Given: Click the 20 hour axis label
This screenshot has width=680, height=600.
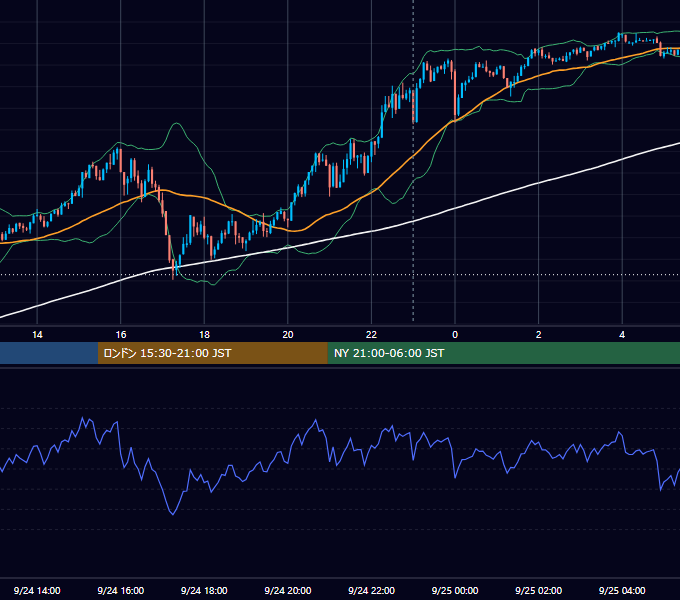Looking at the screenshot, I should pos(288,335).
